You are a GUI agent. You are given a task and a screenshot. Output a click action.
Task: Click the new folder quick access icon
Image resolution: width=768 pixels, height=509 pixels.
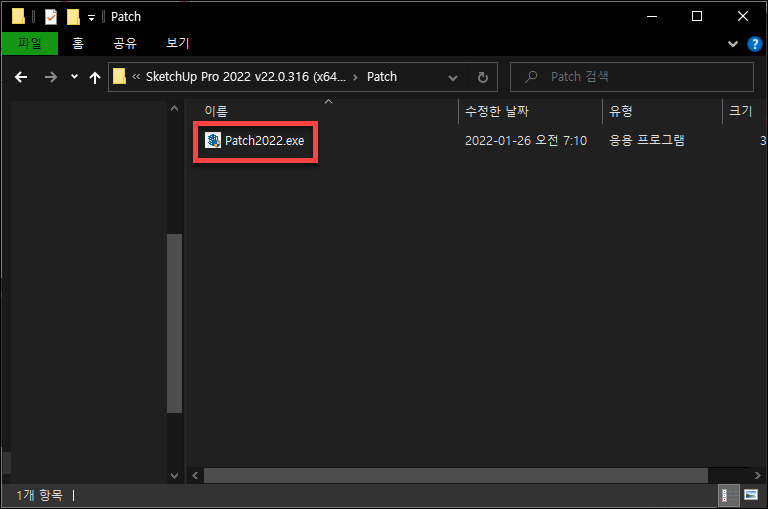click(73, 17)
